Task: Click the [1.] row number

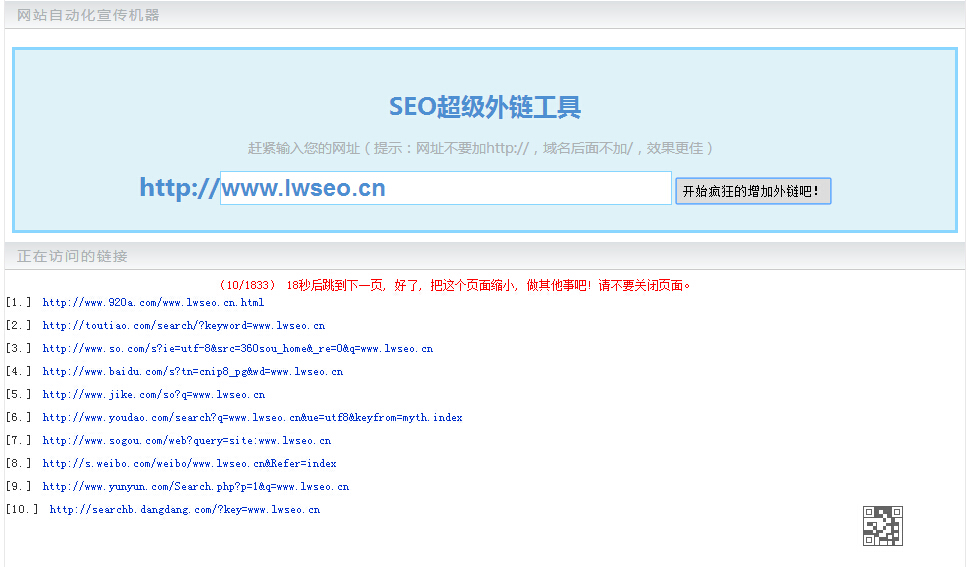Action: [18, 303]
